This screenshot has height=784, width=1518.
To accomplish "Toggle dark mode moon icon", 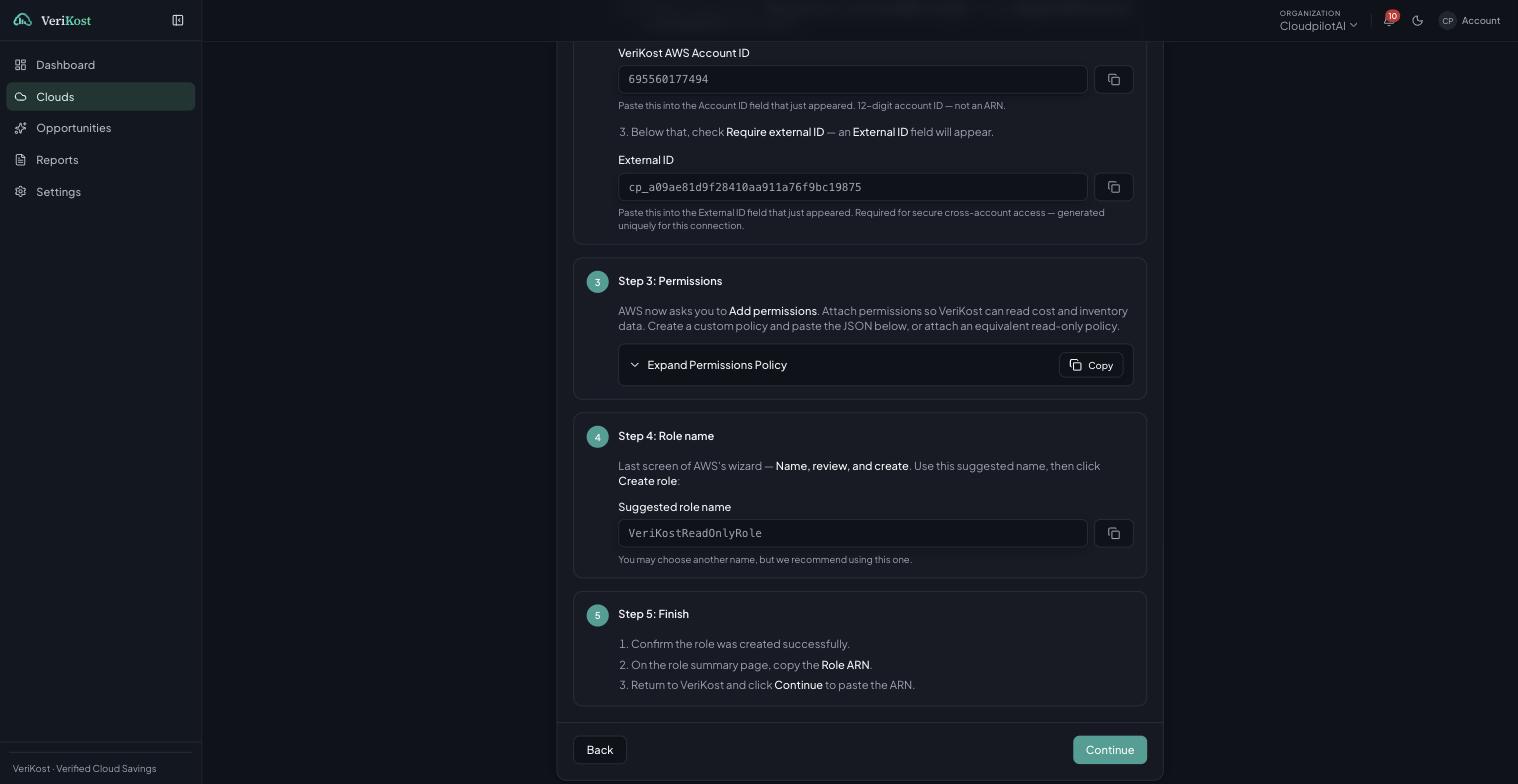I will (x=1417, y=21).
